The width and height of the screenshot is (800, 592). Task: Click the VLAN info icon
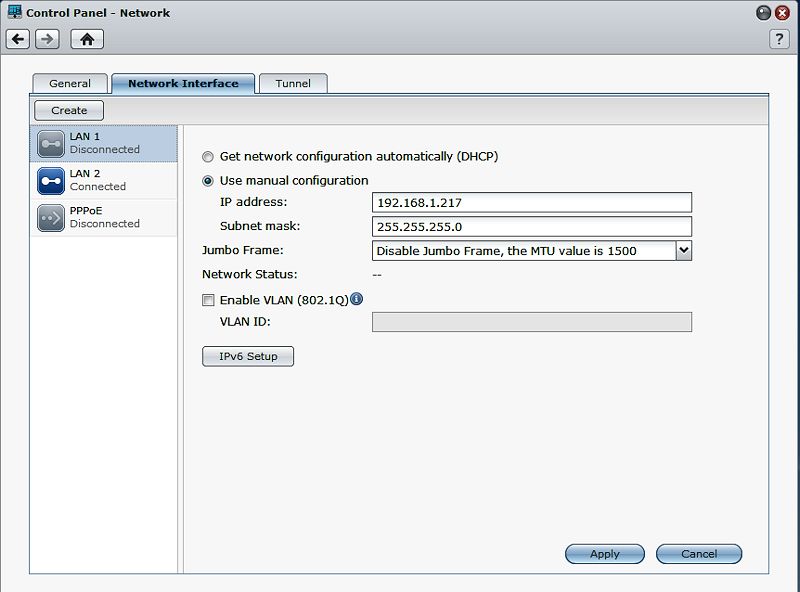point(357,299)
